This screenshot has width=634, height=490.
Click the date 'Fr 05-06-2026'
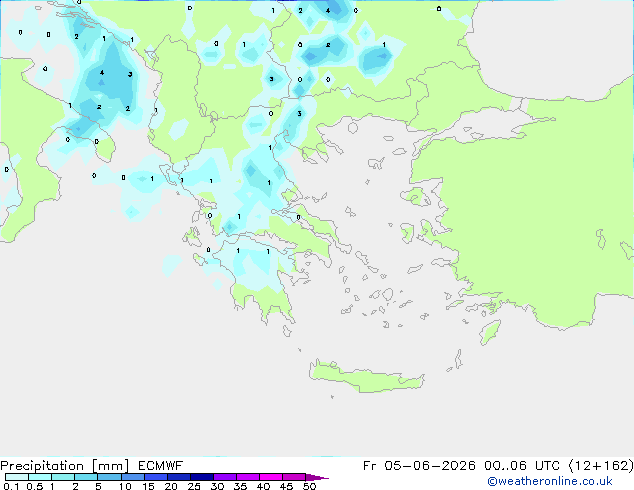click(x=419, y=466)
